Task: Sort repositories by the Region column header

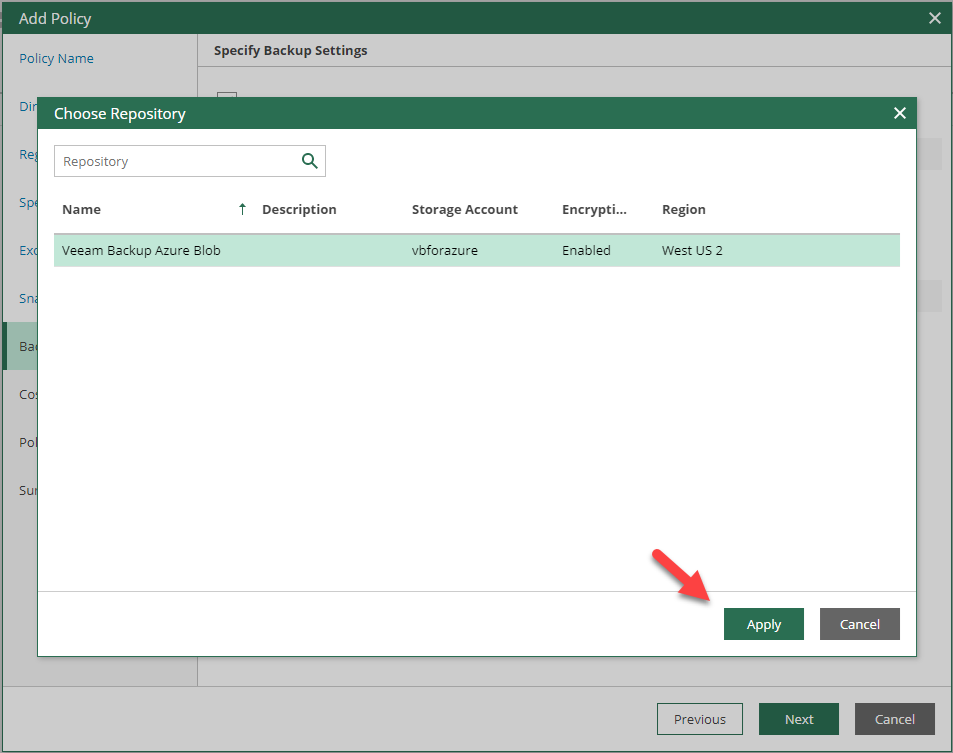Action: 683,209
